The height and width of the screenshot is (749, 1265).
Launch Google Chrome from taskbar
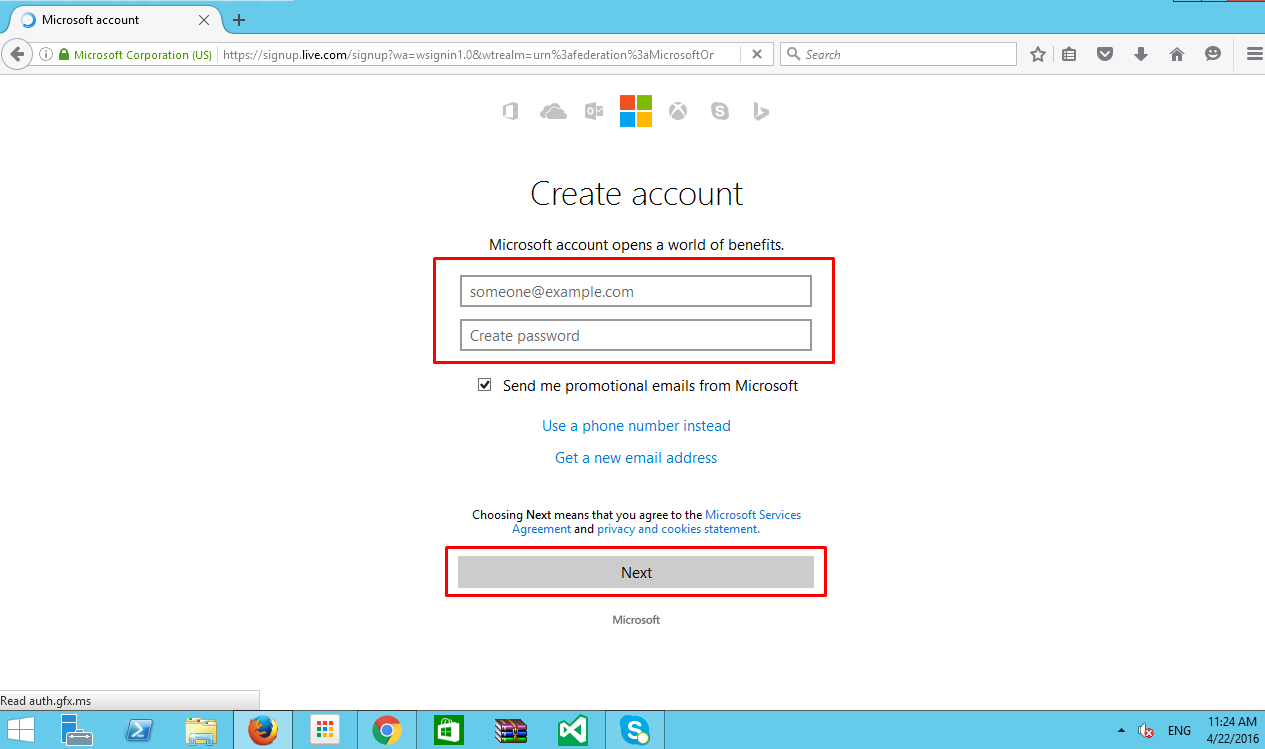[x=386, y=731]
